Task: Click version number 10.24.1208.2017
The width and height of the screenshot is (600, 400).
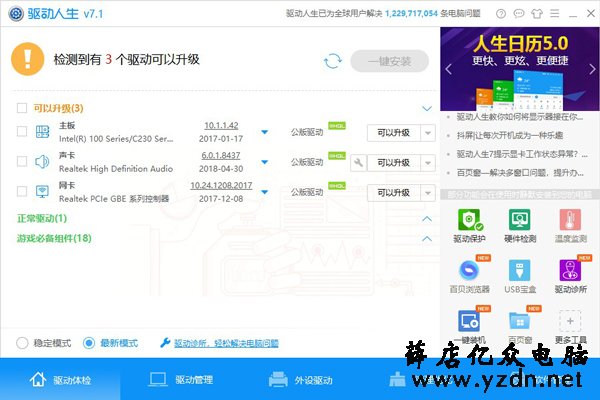Action: (221, 185)
